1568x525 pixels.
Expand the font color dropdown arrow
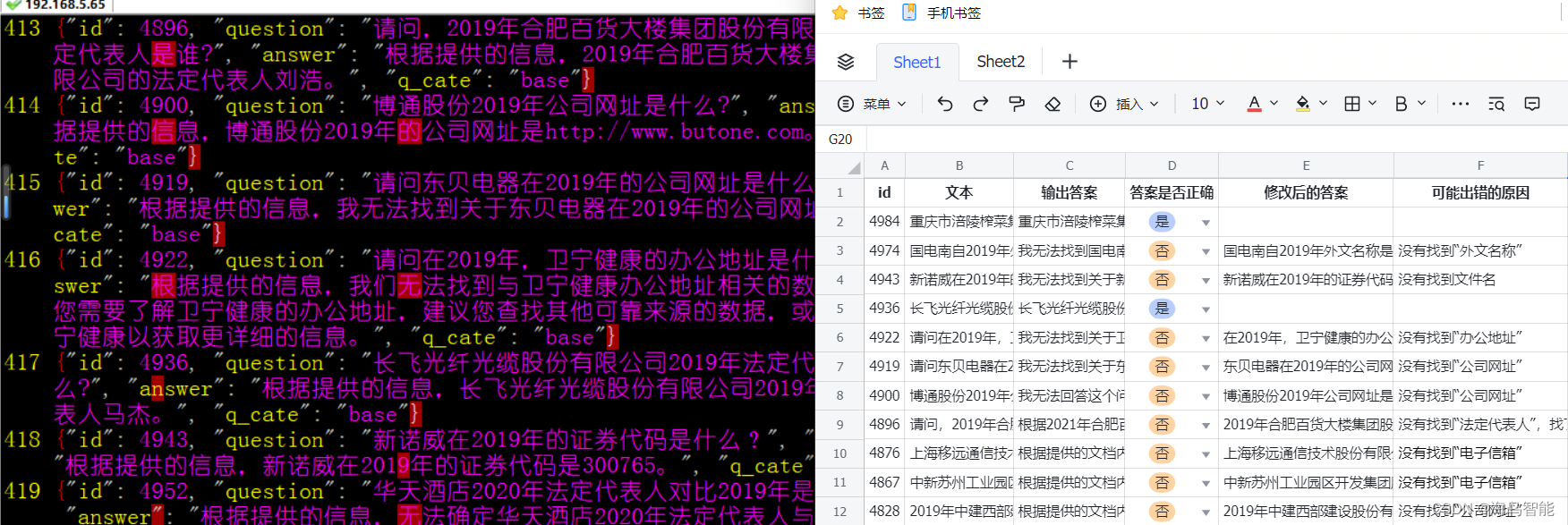click(1274, 104)
